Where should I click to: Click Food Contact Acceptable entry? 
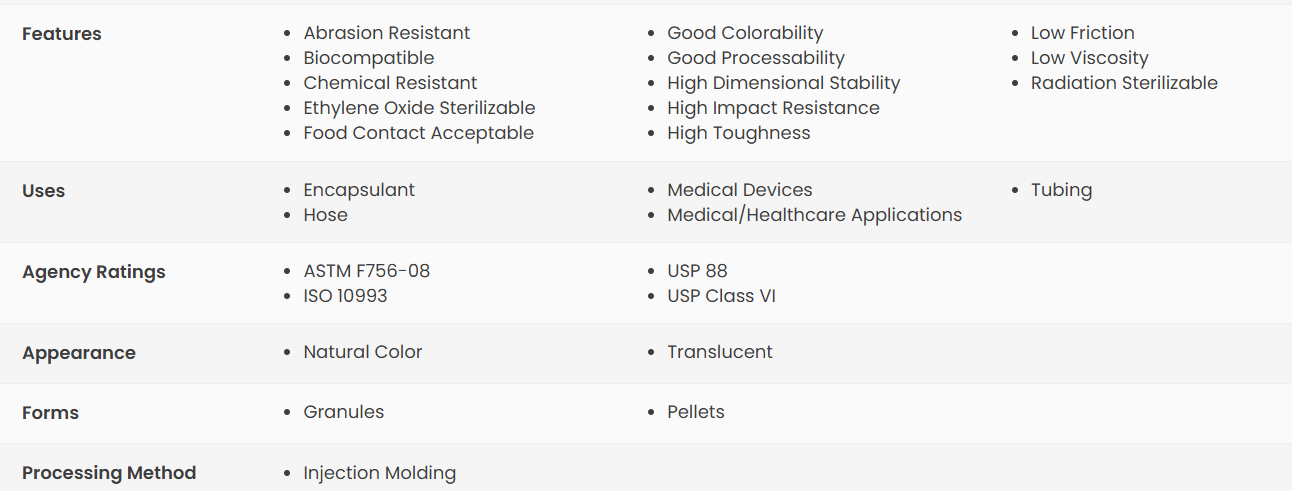(x=418, y=133)
